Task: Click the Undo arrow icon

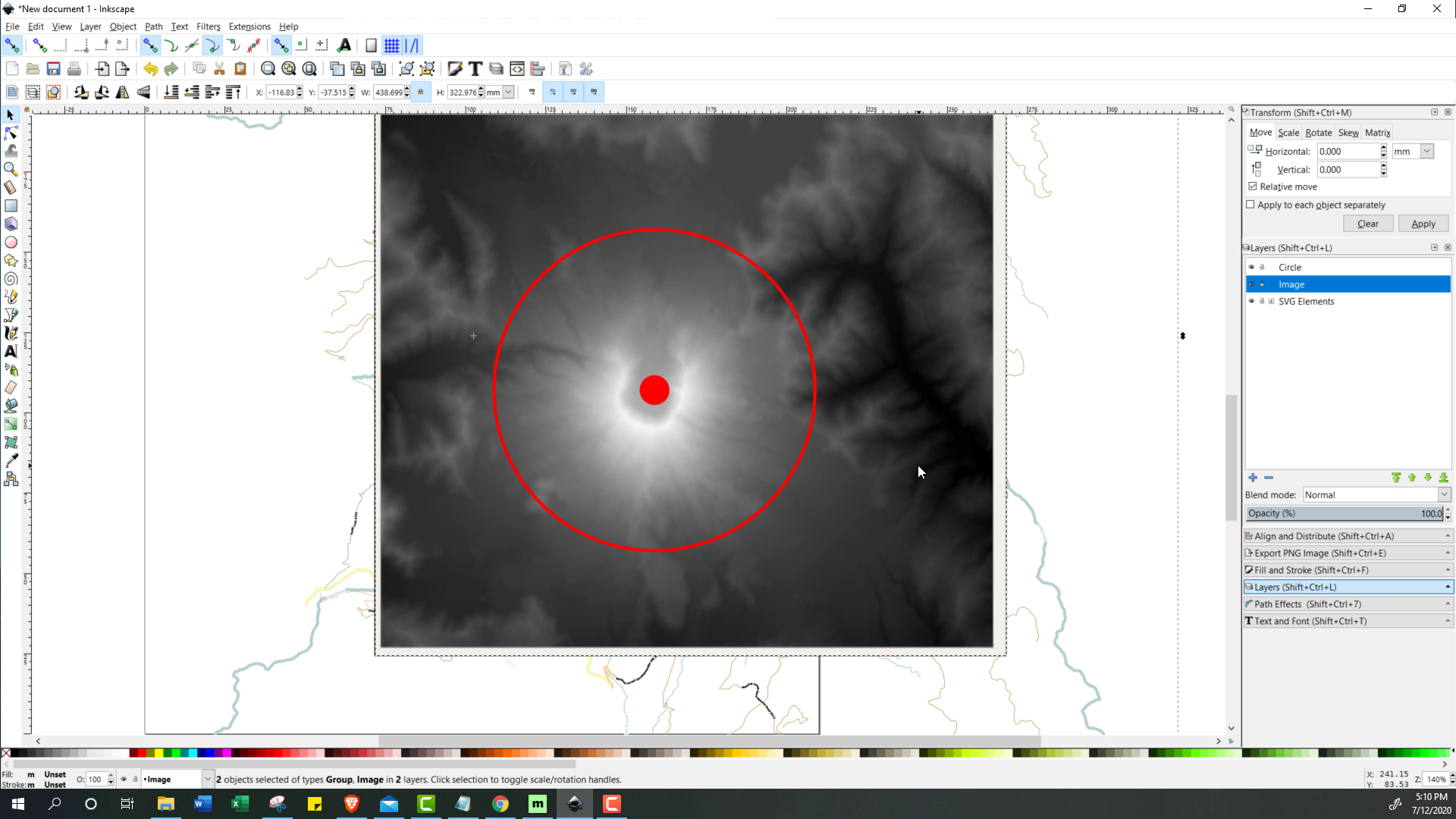Action: [150, 69]
